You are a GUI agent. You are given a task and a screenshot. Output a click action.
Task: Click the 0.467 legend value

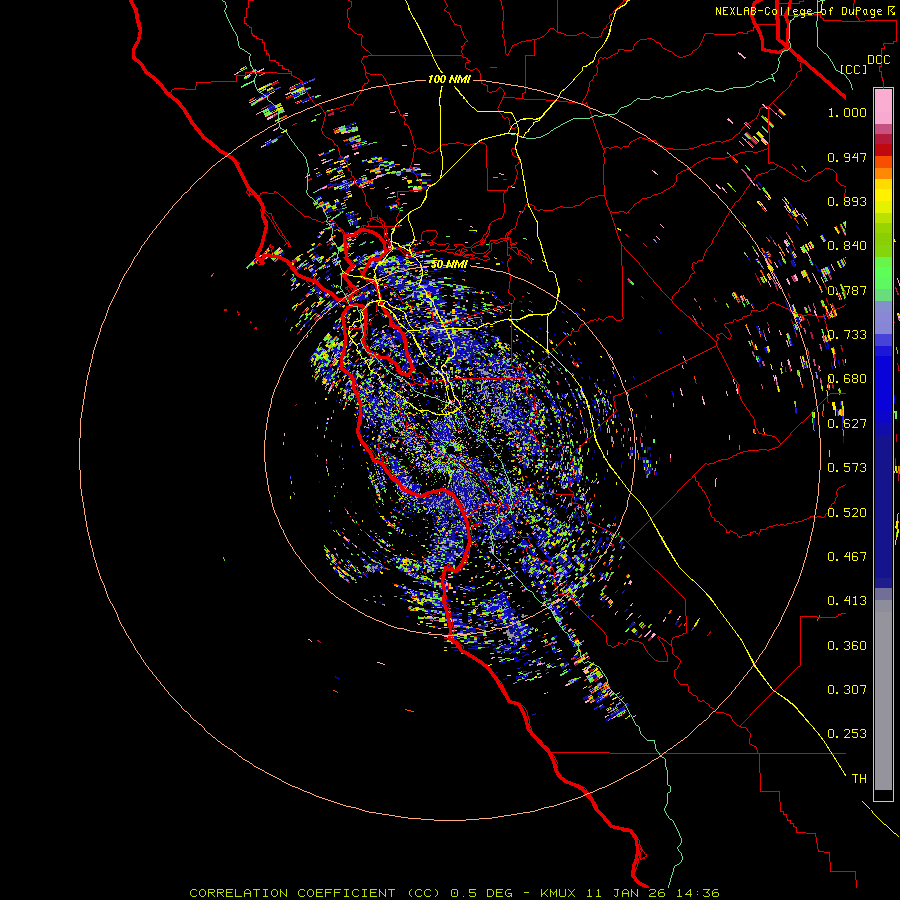click(847, 557)
